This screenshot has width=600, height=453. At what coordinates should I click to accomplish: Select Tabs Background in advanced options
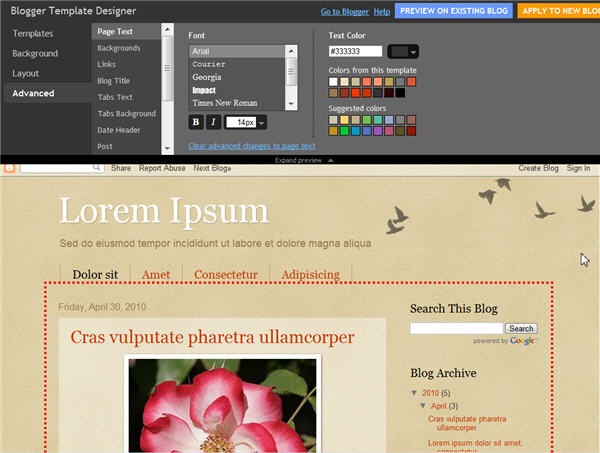[x=126, y=114]
